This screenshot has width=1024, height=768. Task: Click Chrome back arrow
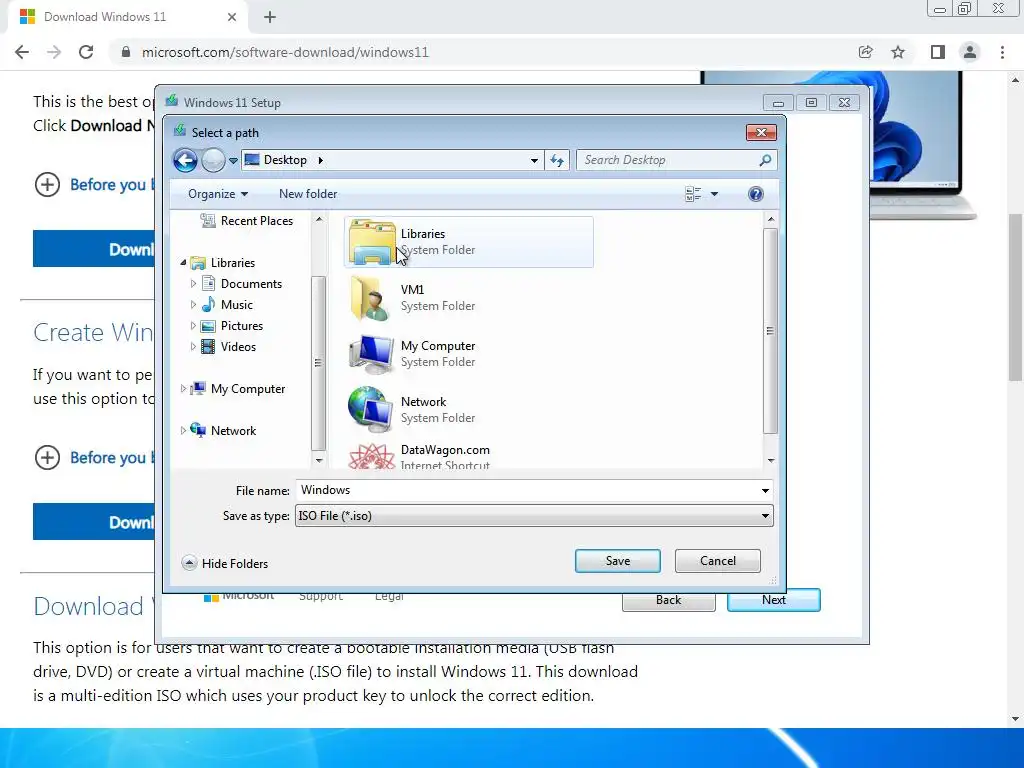pos(22,52)
